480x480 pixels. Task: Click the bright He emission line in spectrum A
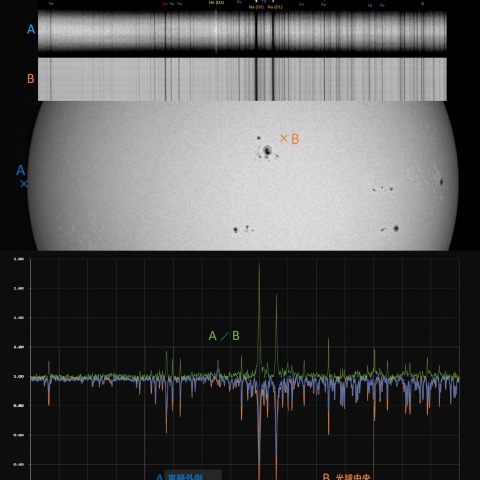pyautogui.click(x=216, y=31)
